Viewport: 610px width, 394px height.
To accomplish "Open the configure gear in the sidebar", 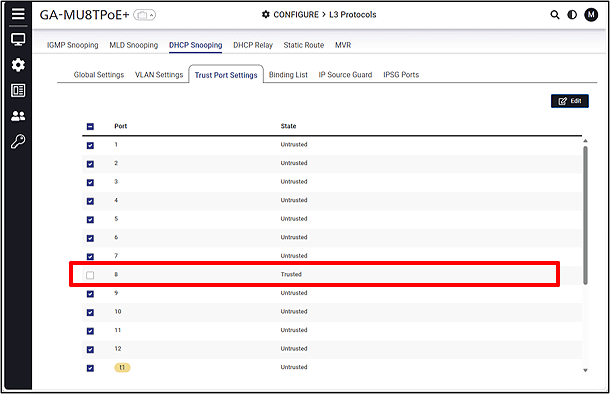I will point(18,65).
